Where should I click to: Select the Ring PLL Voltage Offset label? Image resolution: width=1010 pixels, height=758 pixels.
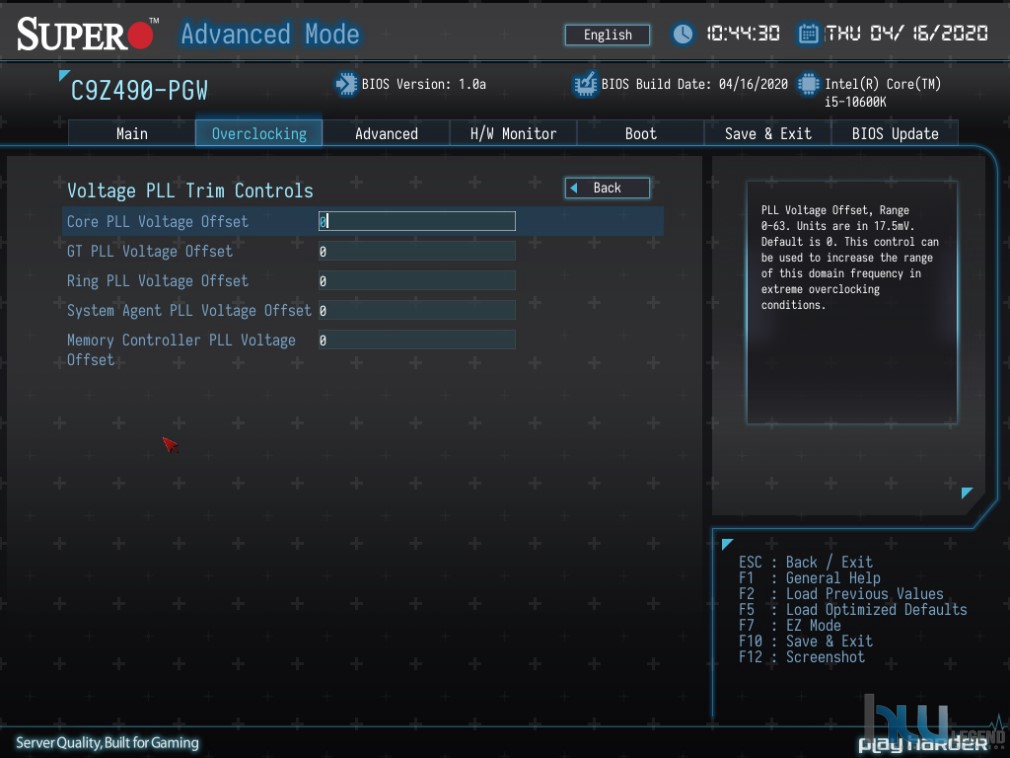click(x=157, y=281)
